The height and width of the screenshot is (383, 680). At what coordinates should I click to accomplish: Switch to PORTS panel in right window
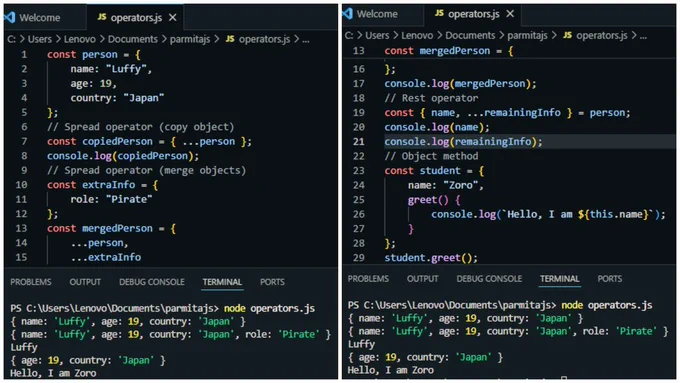[x=610, y=278]
